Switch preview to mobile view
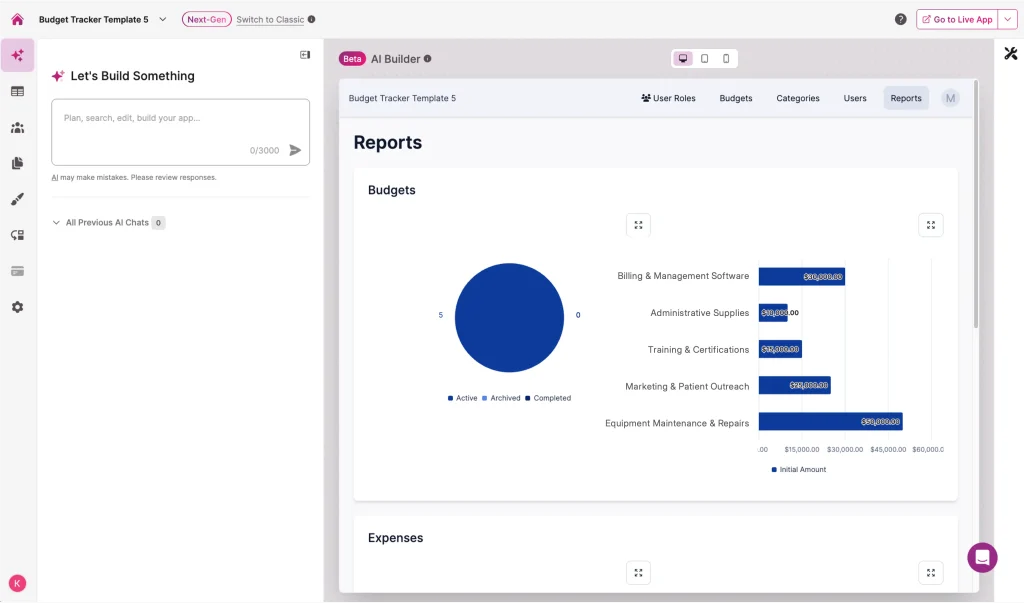 pos(726,59)
